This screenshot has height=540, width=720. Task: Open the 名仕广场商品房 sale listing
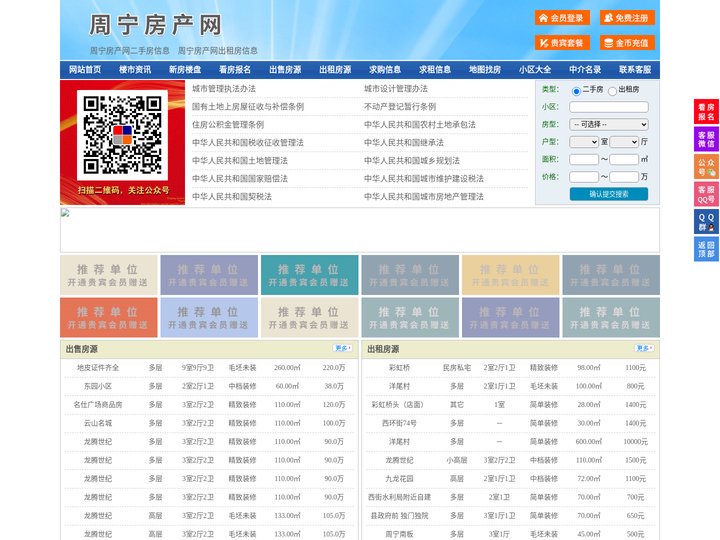click(x=98, y=405)
